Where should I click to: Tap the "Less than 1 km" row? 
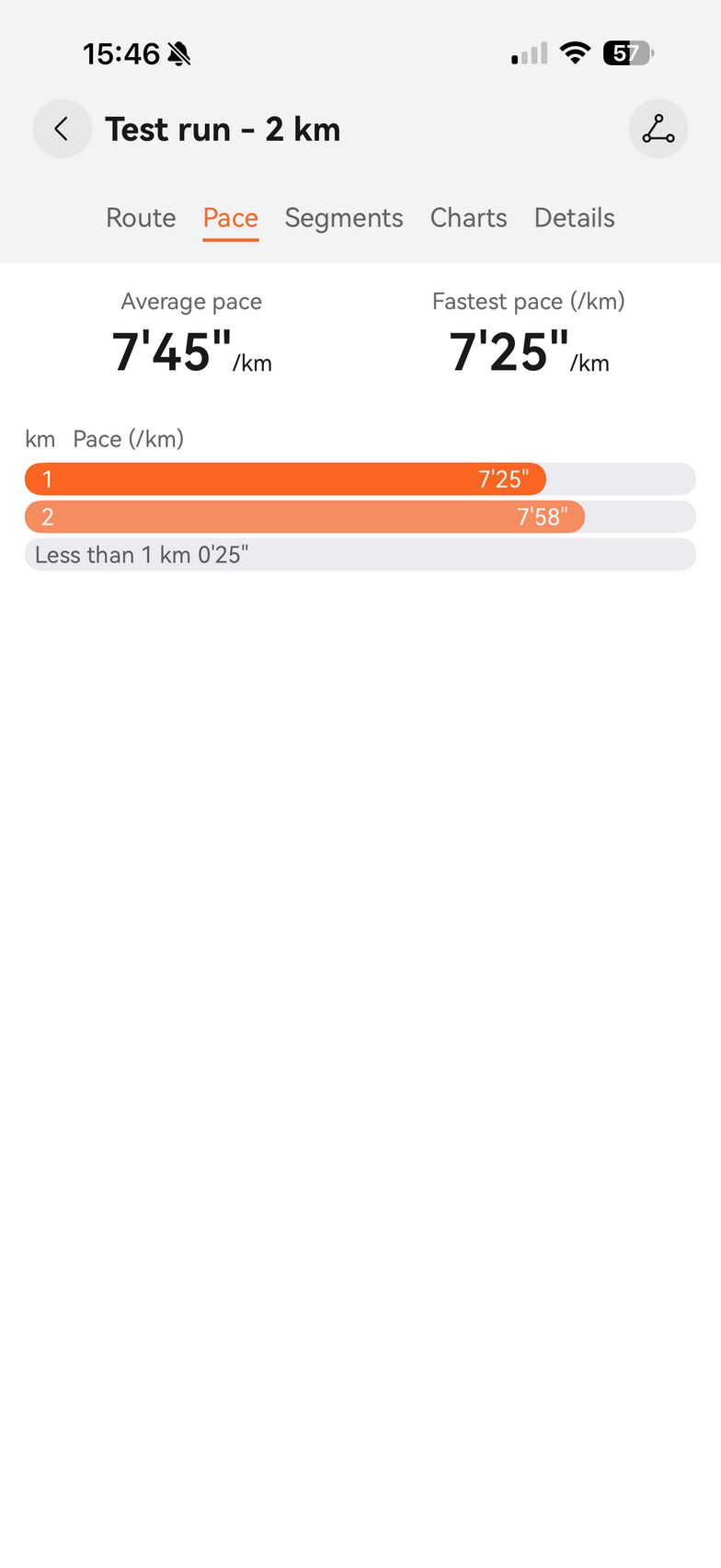(360, 555)
